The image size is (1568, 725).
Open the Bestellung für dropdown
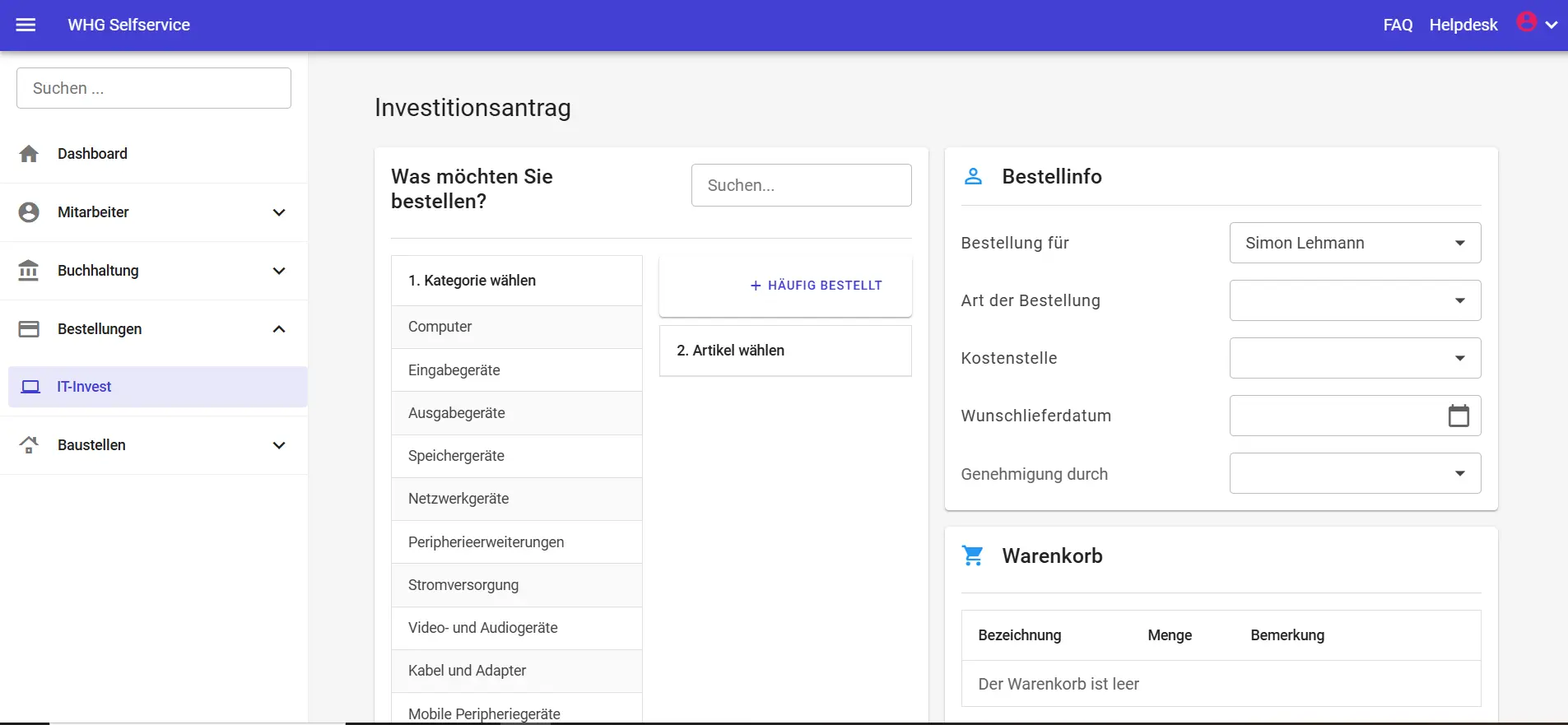tap(1355, 243)
